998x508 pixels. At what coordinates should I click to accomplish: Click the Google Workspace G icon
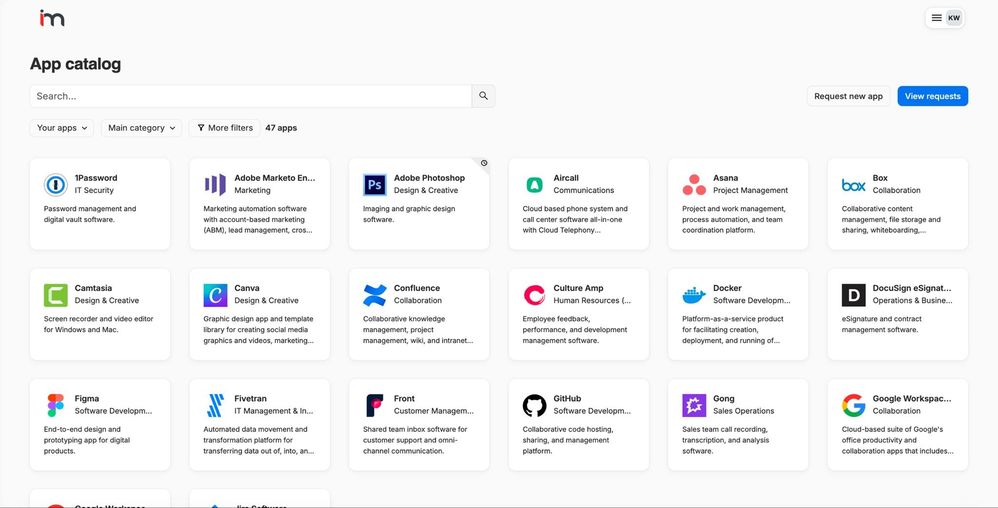pyautogui.click(x=853, y=405)
